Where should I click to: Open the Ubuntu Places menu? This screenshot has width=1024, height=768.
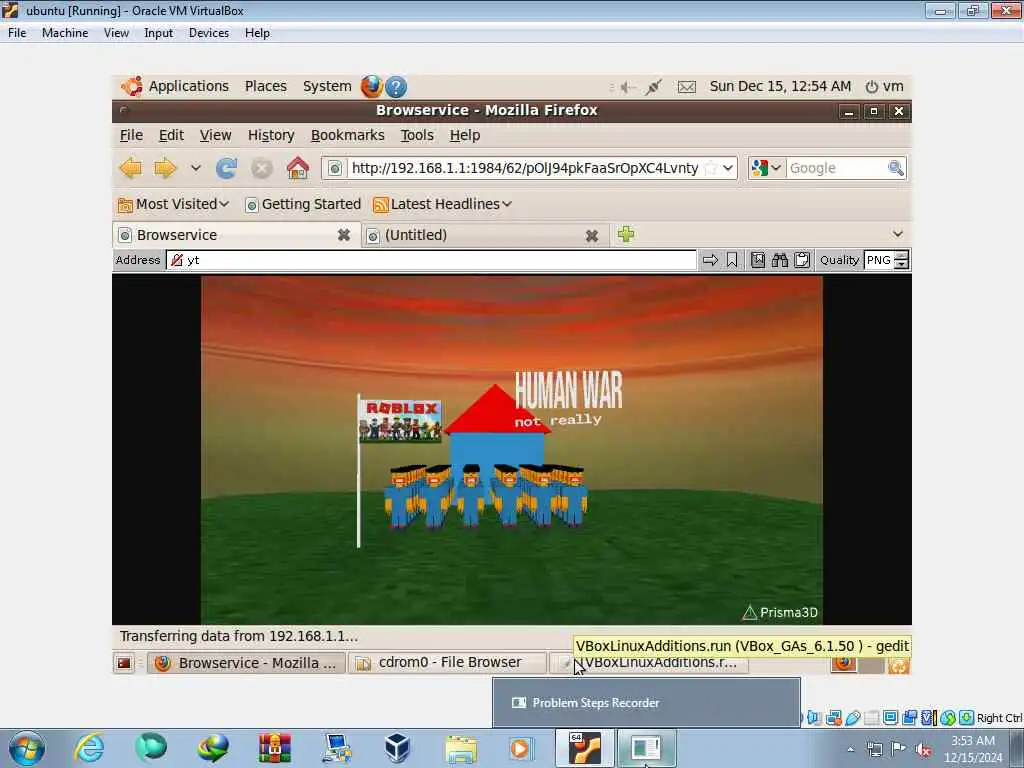266,86
